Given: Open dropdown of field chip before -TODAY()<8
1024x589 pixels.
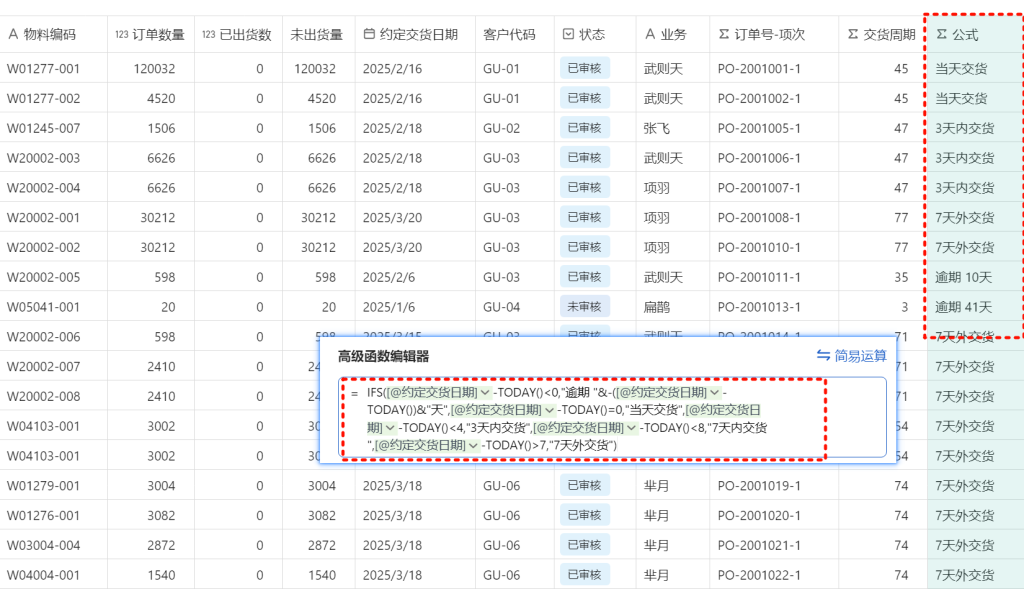Looking at the screenshot, I should pyautogui.click(x=632, y=428).
